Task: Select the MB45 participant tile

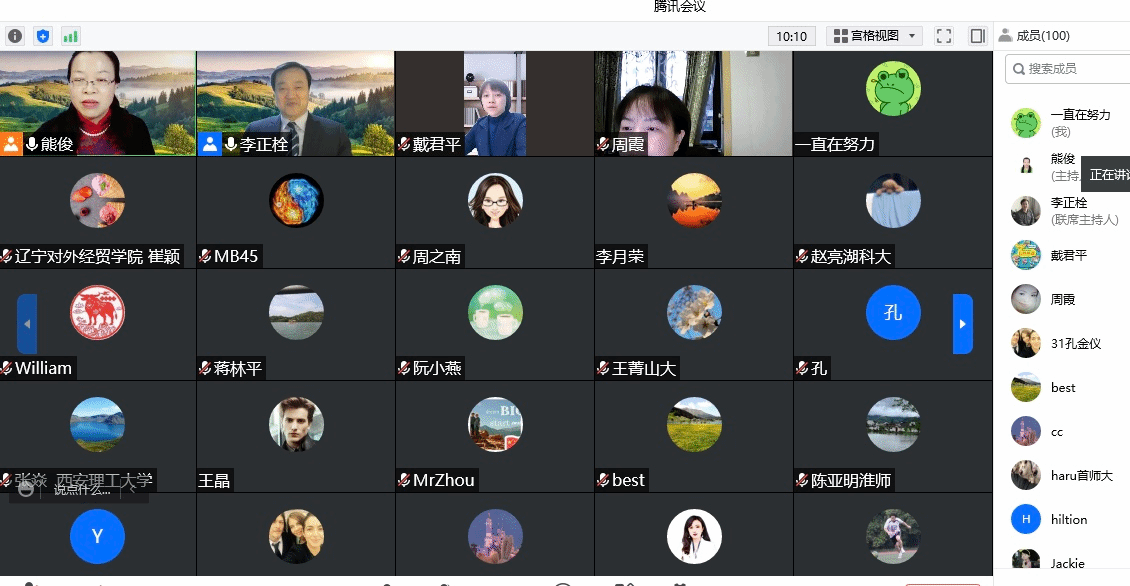Action: point(296,212)
